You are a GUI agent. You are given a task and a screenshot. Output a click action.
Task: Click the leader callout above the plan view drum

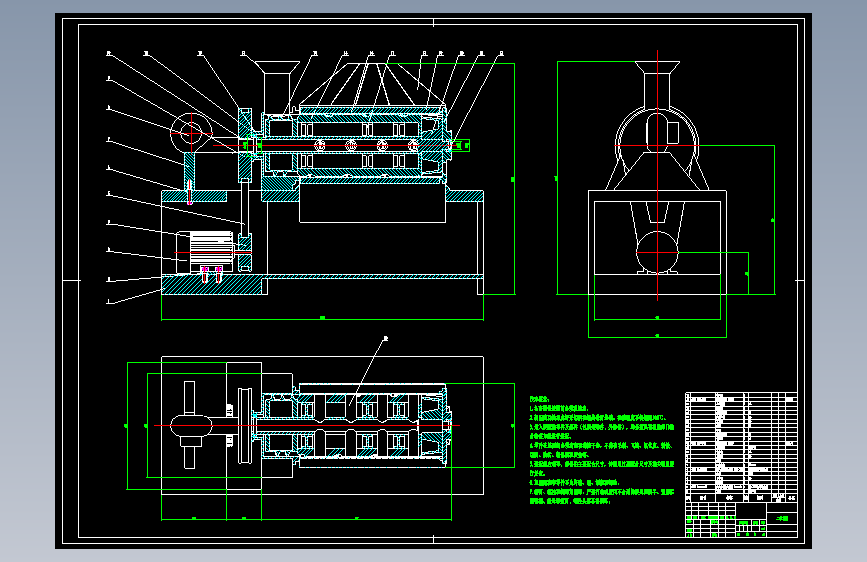[x=367, y=372]
